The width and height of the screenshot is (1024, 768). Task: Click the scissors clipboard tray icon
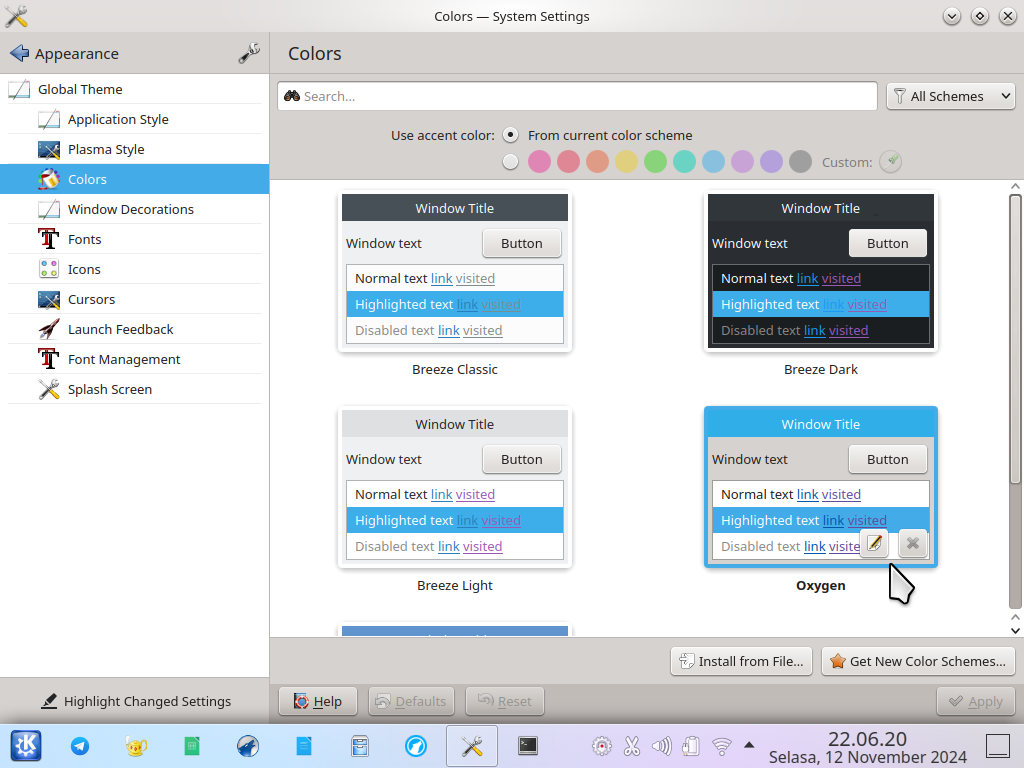pyautogui.click(x=632, y=746)
